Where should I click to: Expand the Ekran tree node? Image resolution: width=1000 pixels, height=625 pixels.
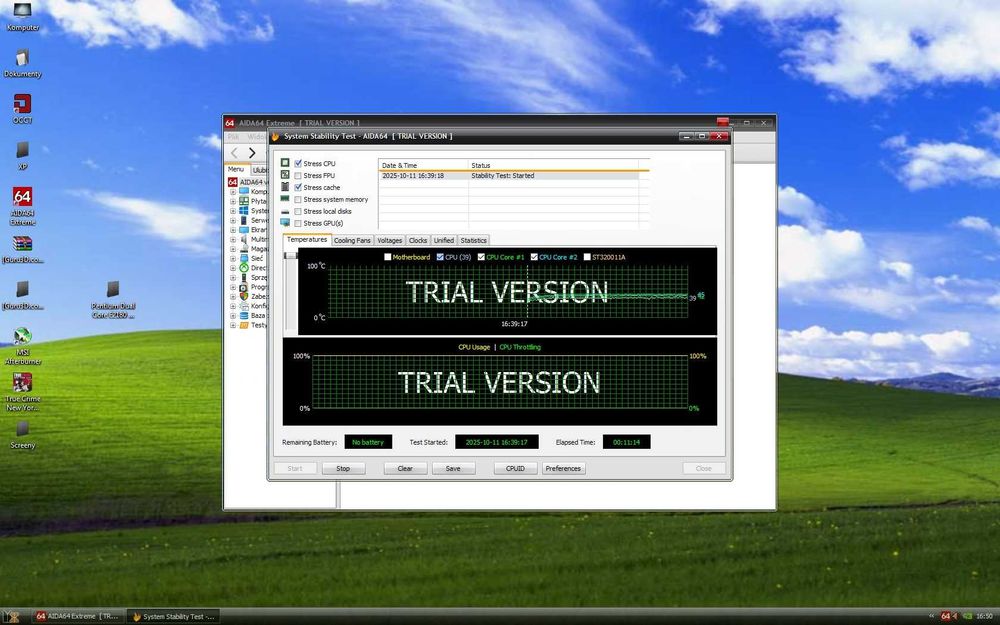[233, 230]
